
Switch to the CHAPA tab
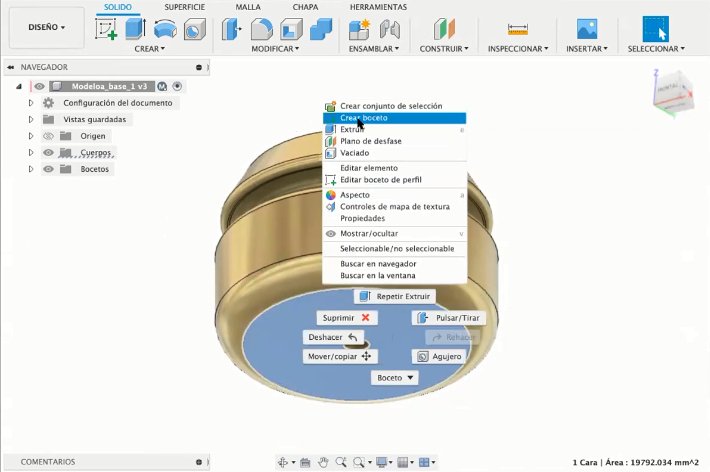click(305, 7)
